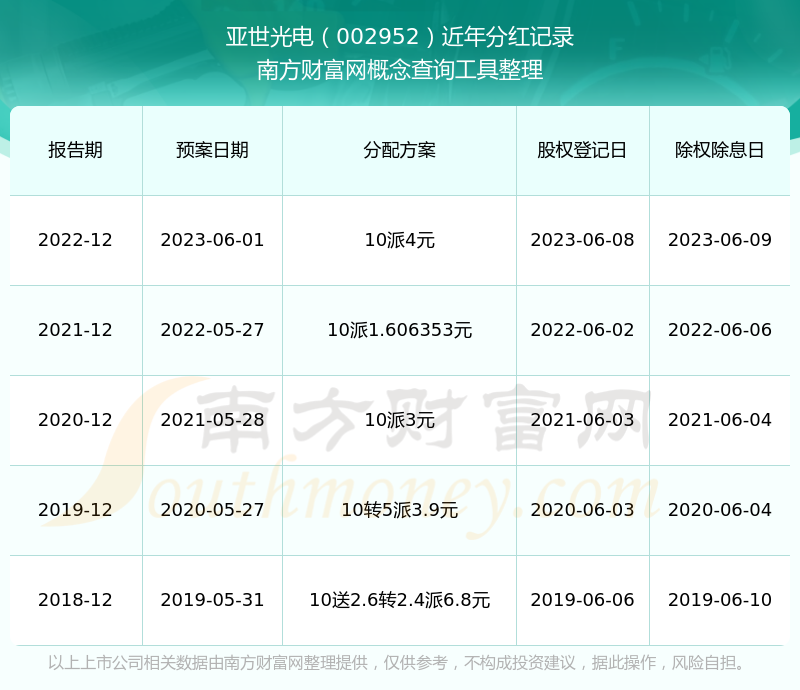Image resolution: width=800 pixels, height=690 pixels.
Task: Click ex-dividend date 2023-06-09
Action: pyautogui.click(x=719, y=240)
